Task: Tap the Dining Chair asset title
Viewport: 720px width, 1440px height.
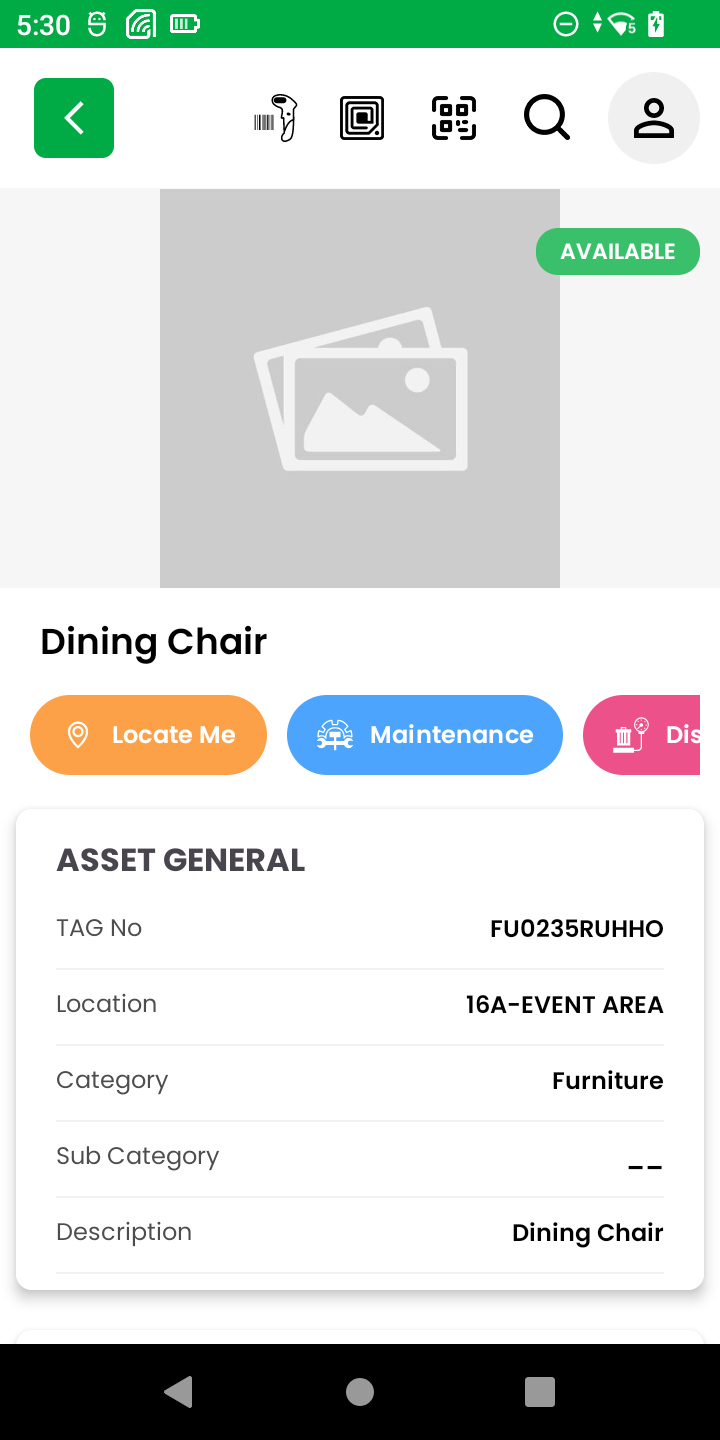Action: click(x=154, y=642)
